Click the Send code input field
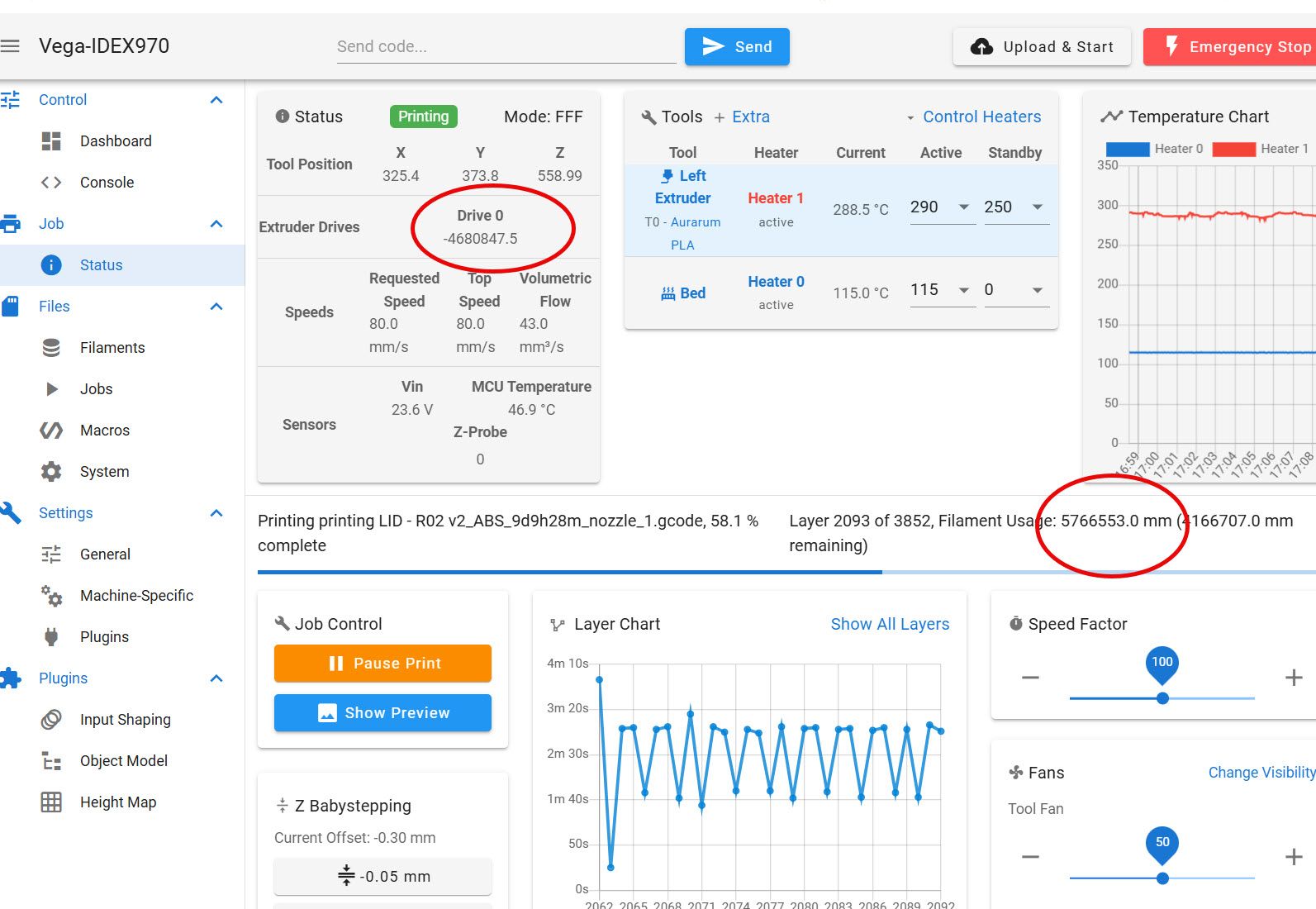The height and width of the screenshot is (909, 1316). pos(506,47)
